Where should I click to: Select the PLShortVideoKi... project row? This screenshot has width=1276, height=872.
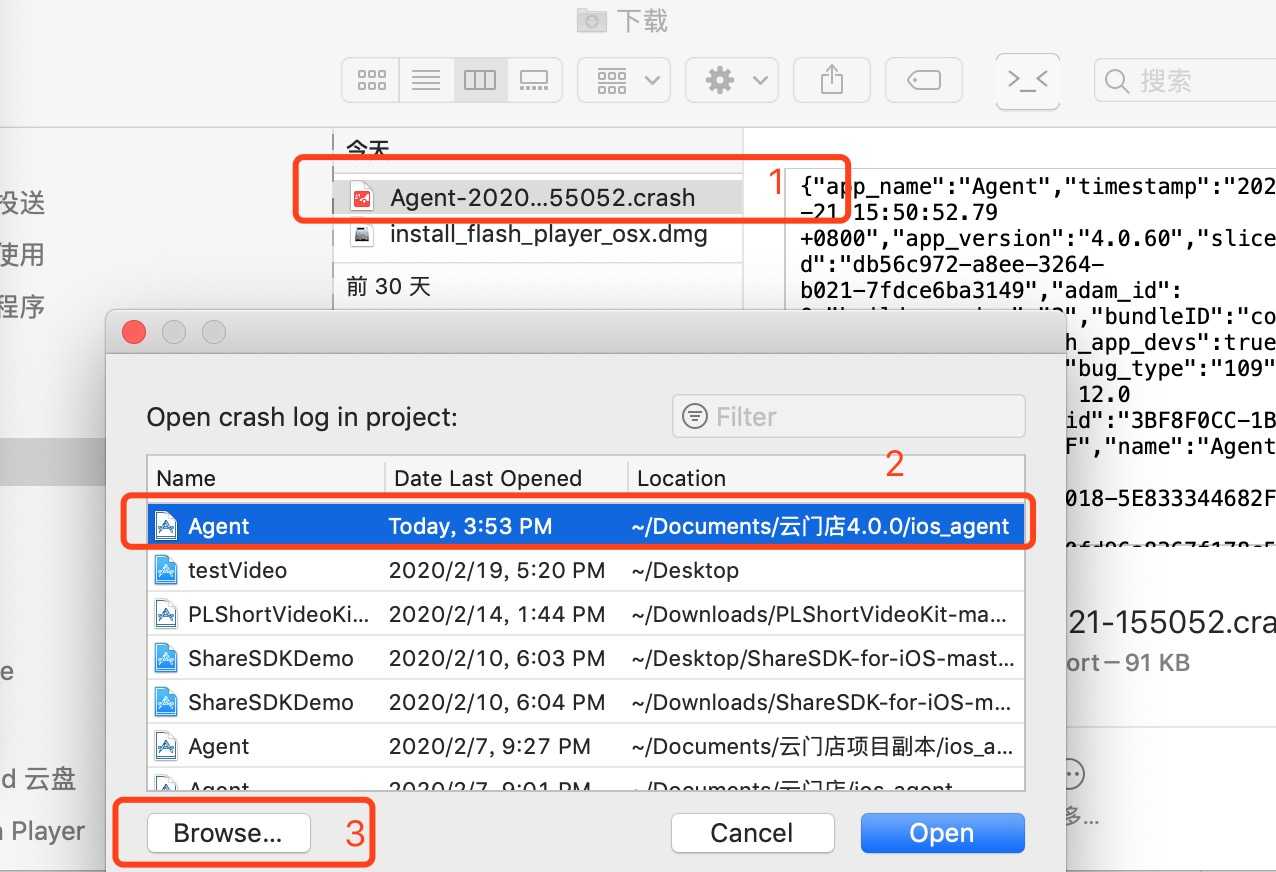pyautogui.click(x=586, y=614)
